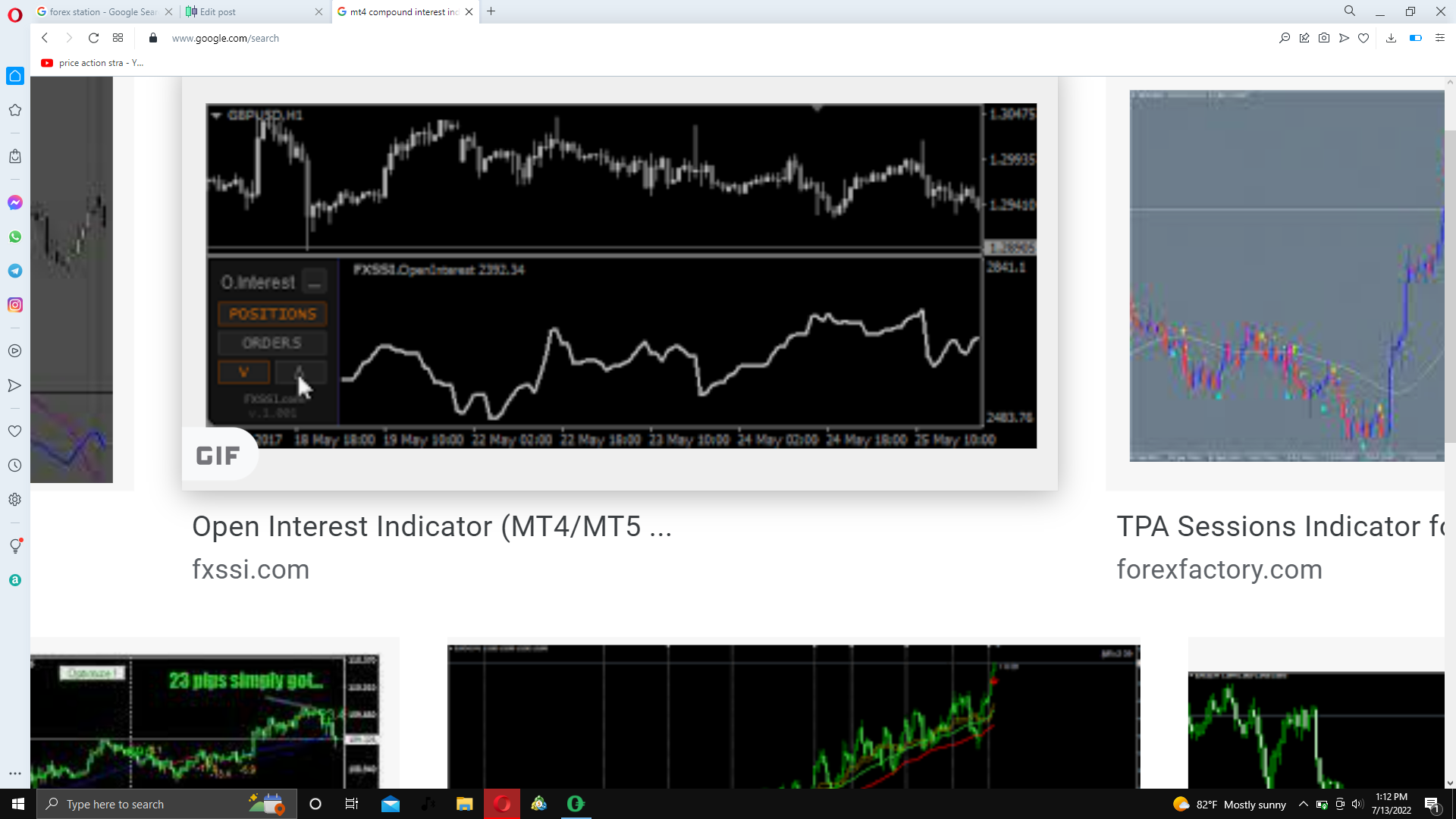Toggle the battery saver switch in toolbar
The image size is (1456, 819).
(1415, 38)
